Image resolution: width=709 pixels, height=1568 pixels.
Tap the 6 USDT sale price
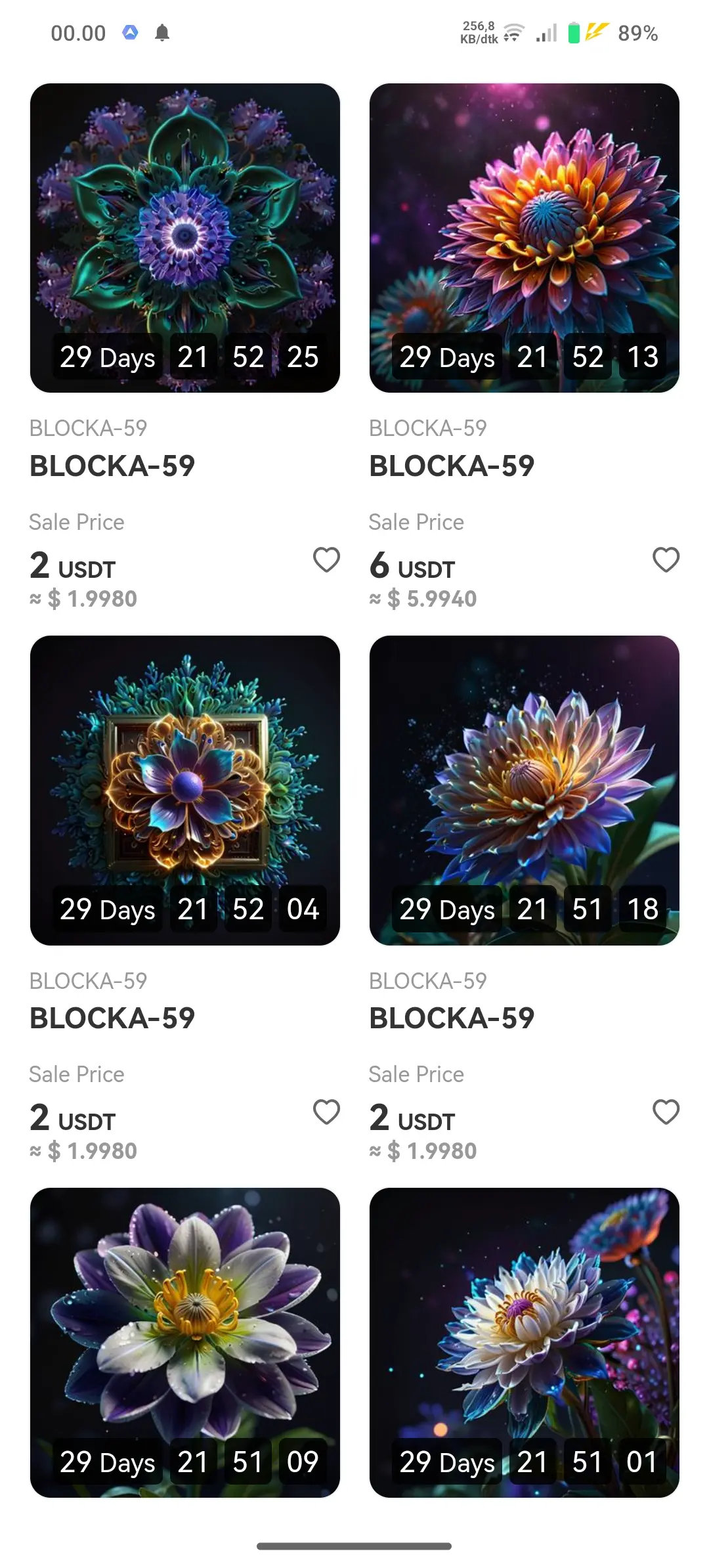coord(412,566)
